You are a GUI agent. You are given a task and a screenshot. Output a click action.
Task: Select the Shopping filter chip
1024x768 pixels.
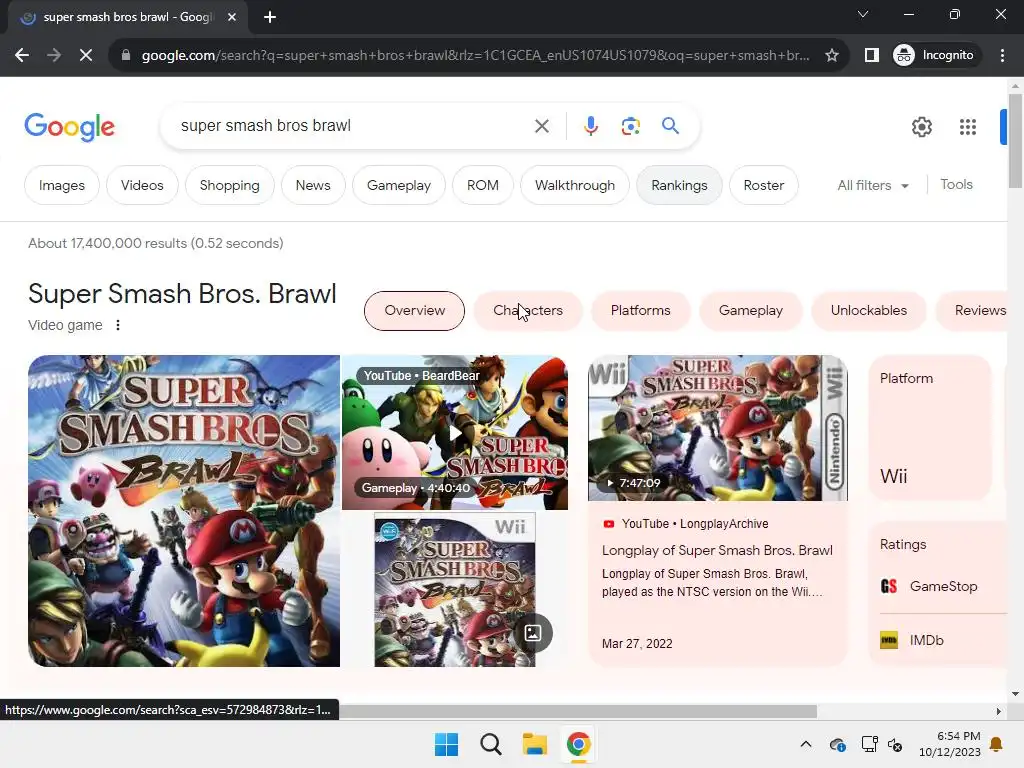[x=229, y=185]
